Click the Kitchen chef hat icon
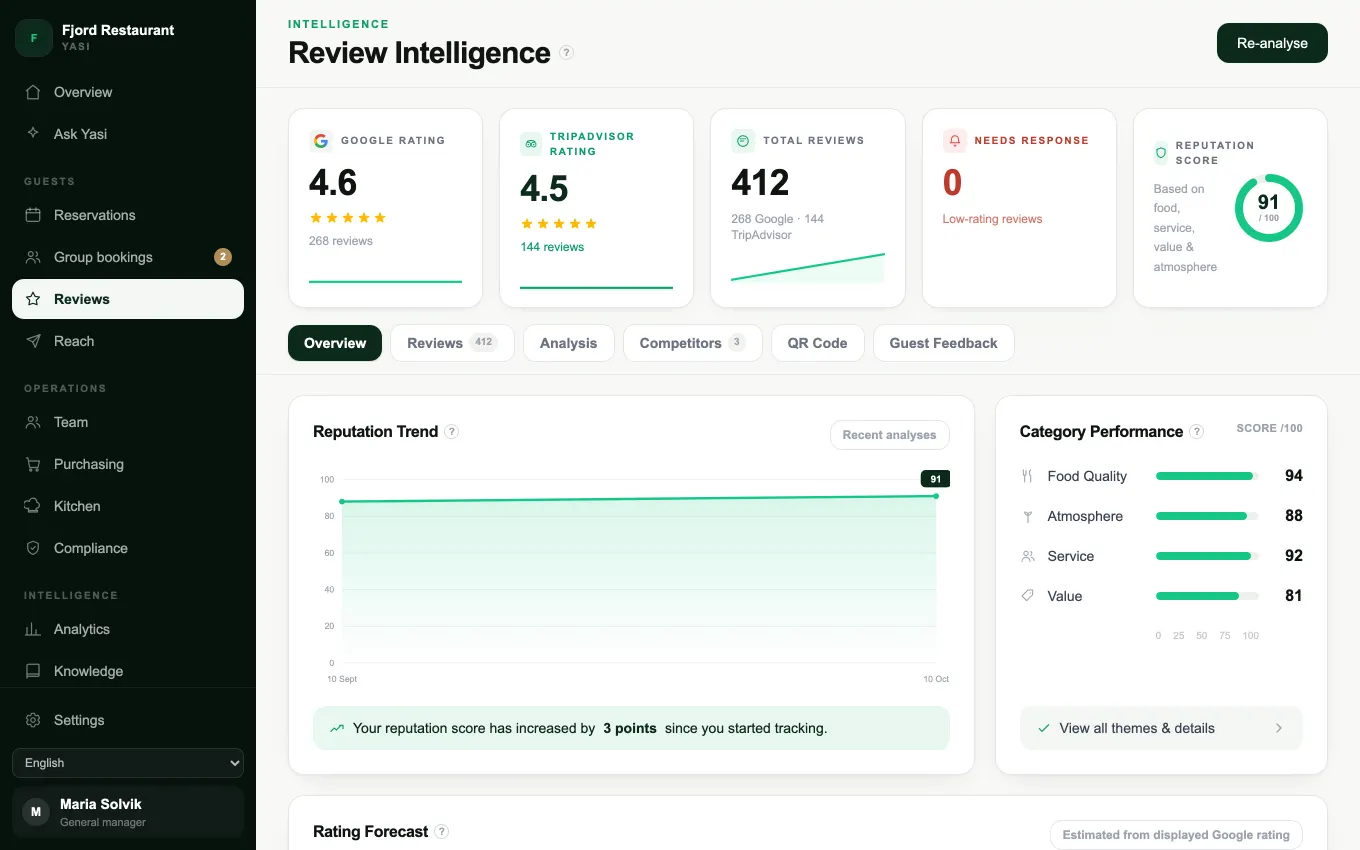 point(33,506)
